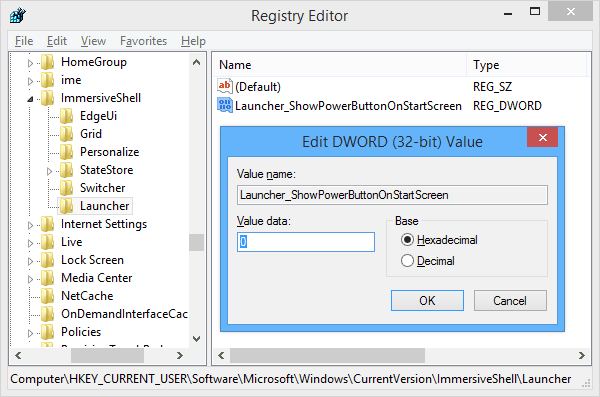Expand the HomeGroup tree node
600x397 pixels.
30,63
